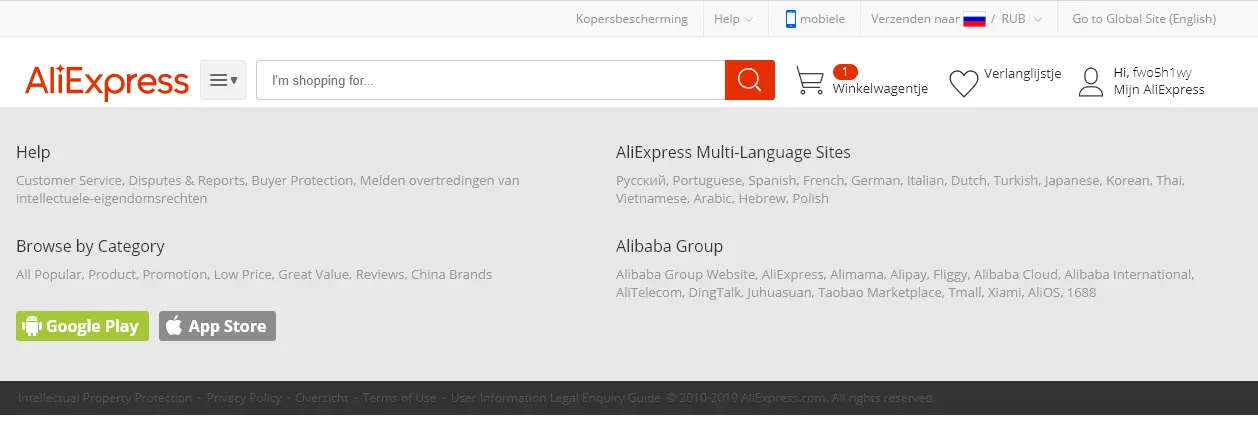Switch to Dutch language site
Viewport: 1258px width, 444px height.
tap(968, 180)
